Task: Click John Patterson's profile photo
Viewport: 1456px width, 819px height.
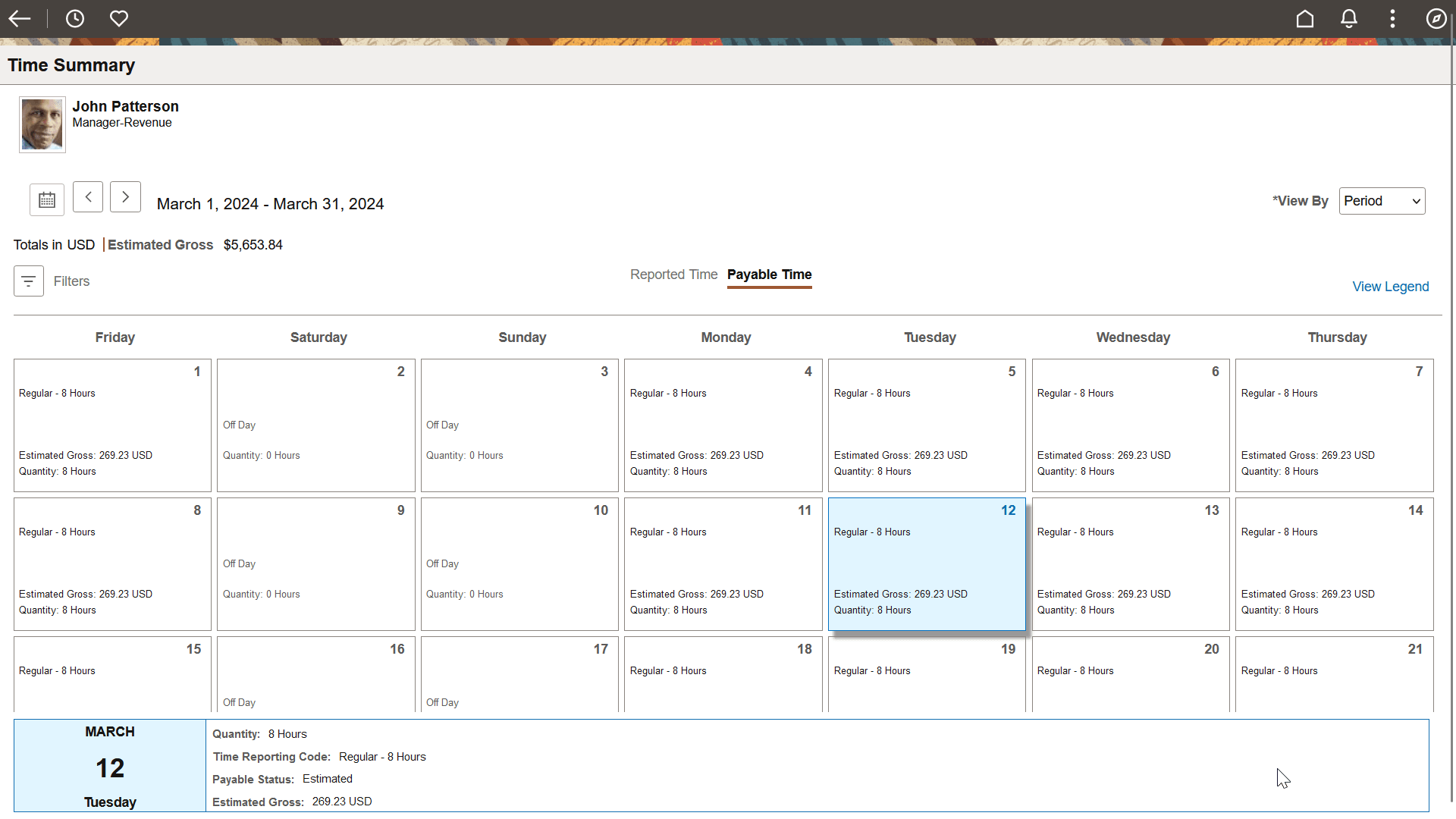Action: coord(42,124)
